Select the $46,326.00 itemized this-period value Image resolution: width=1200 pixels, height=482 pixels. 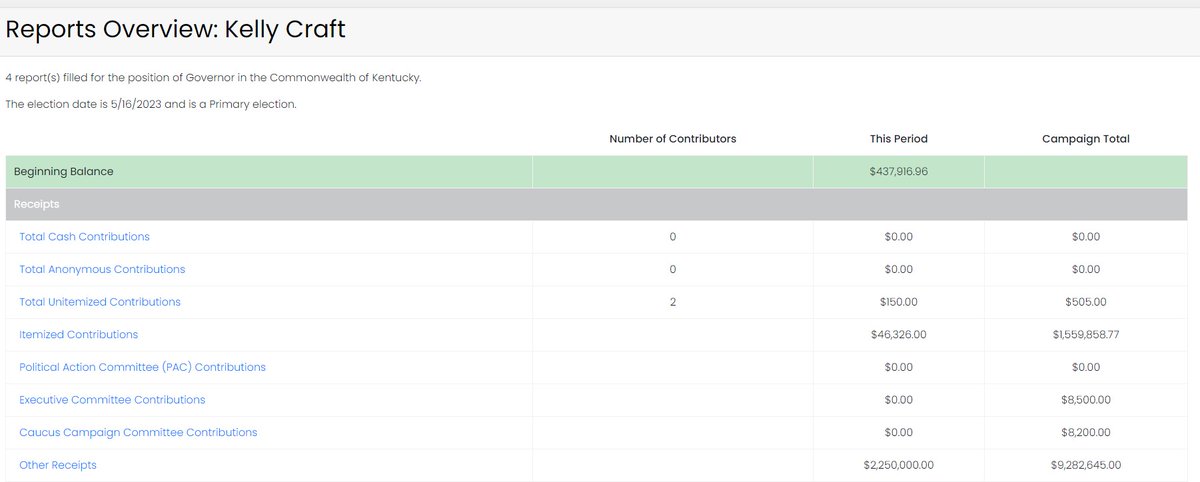[x=899, y=334]
